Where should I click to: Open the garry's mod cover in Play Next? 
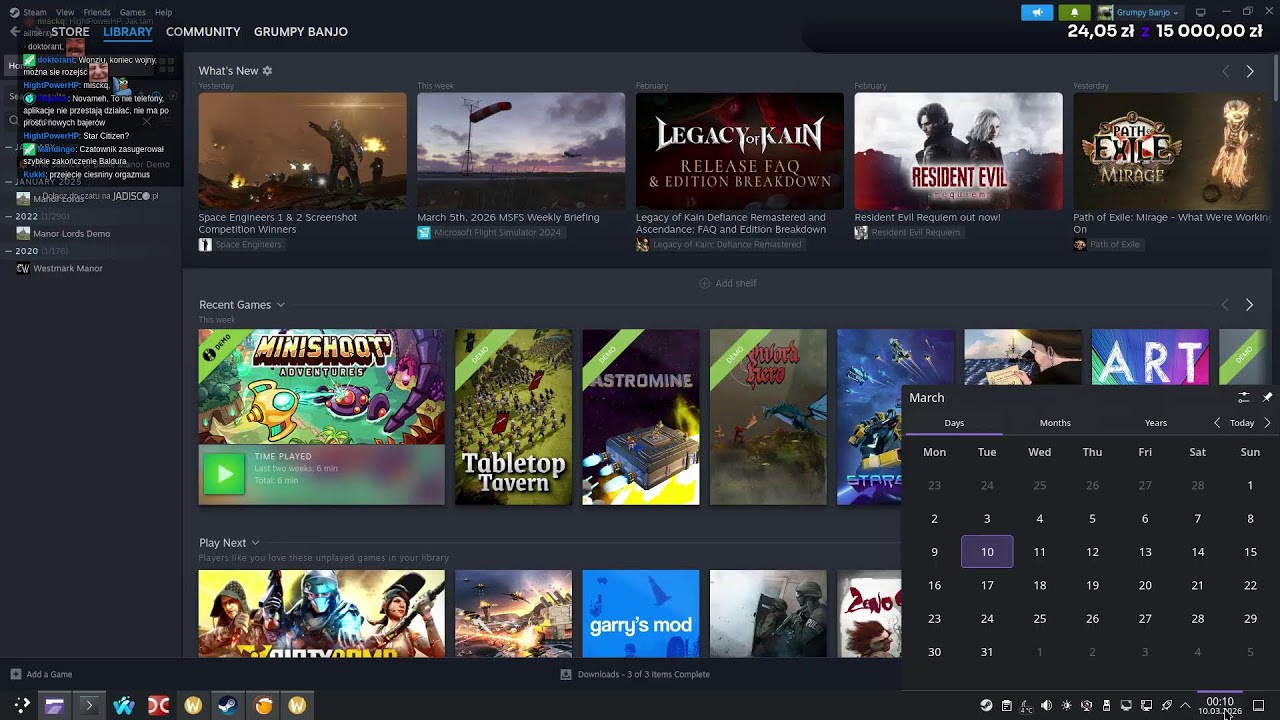[x=641, y=614]
